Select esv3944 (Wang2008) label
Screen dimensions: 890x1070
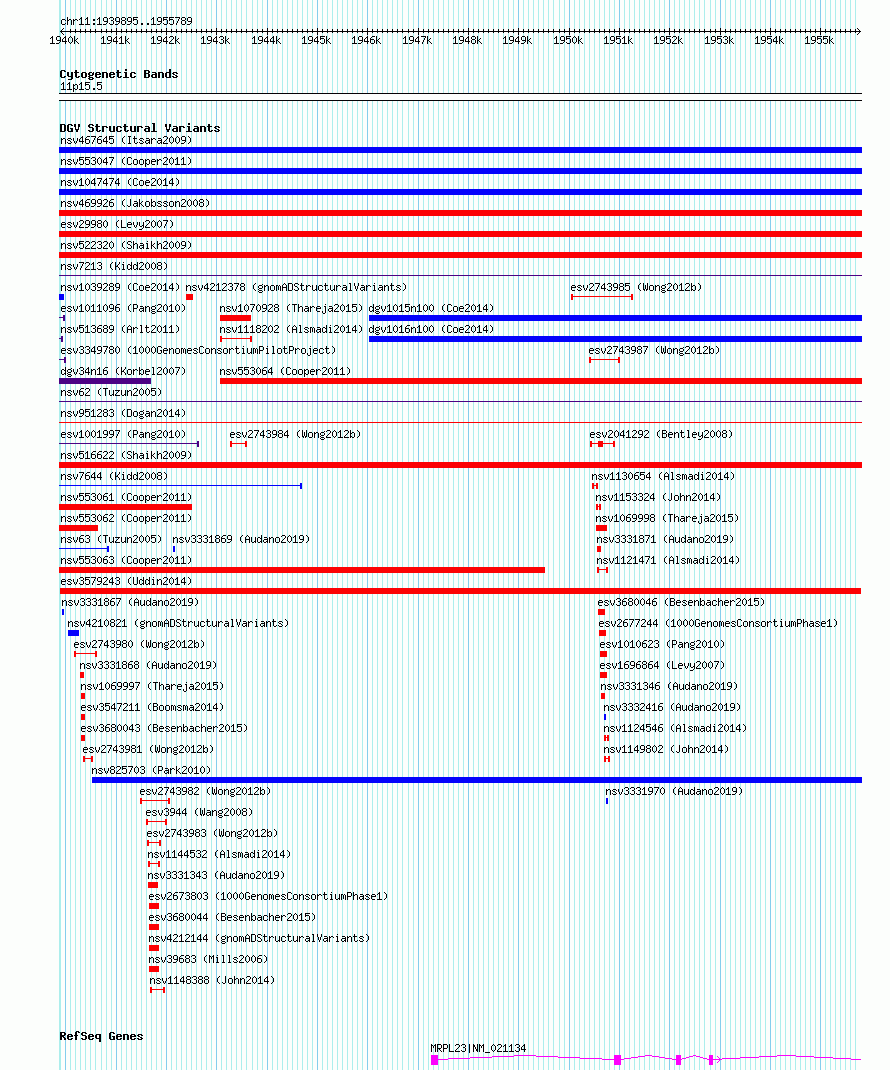[x=199, y=813]
